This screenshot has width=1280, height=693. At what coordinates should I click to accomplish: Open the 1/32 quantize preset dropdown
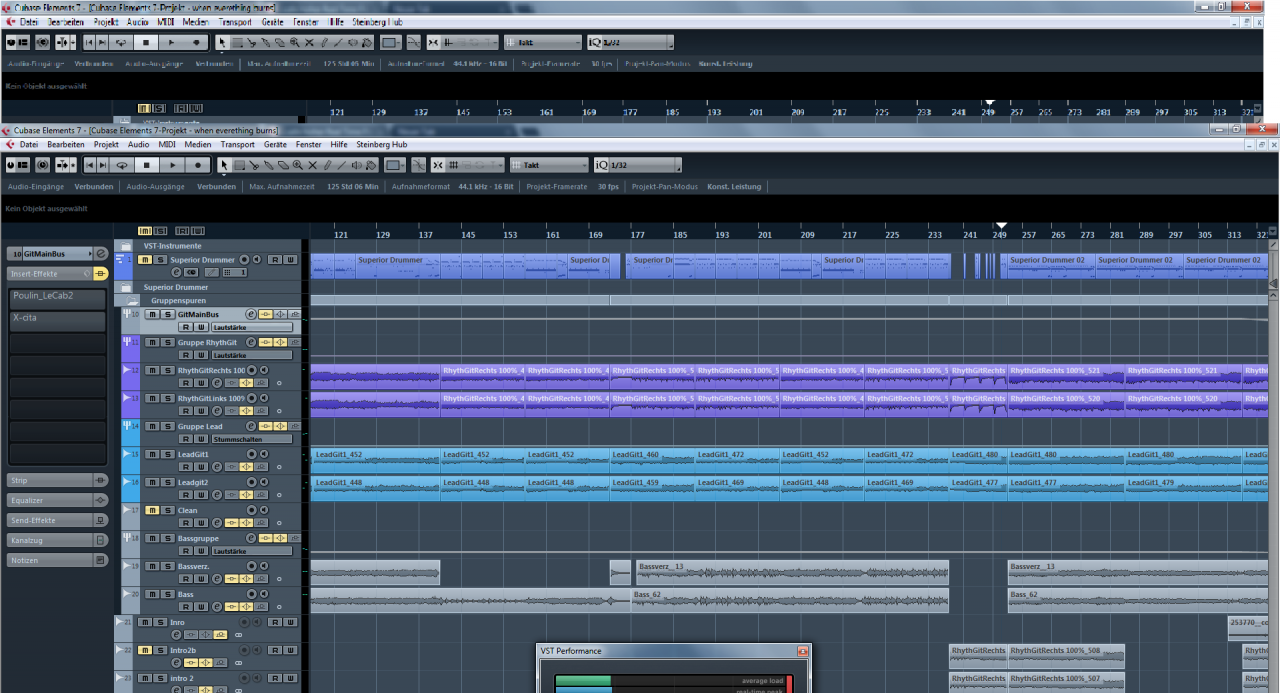coord(638,165)
